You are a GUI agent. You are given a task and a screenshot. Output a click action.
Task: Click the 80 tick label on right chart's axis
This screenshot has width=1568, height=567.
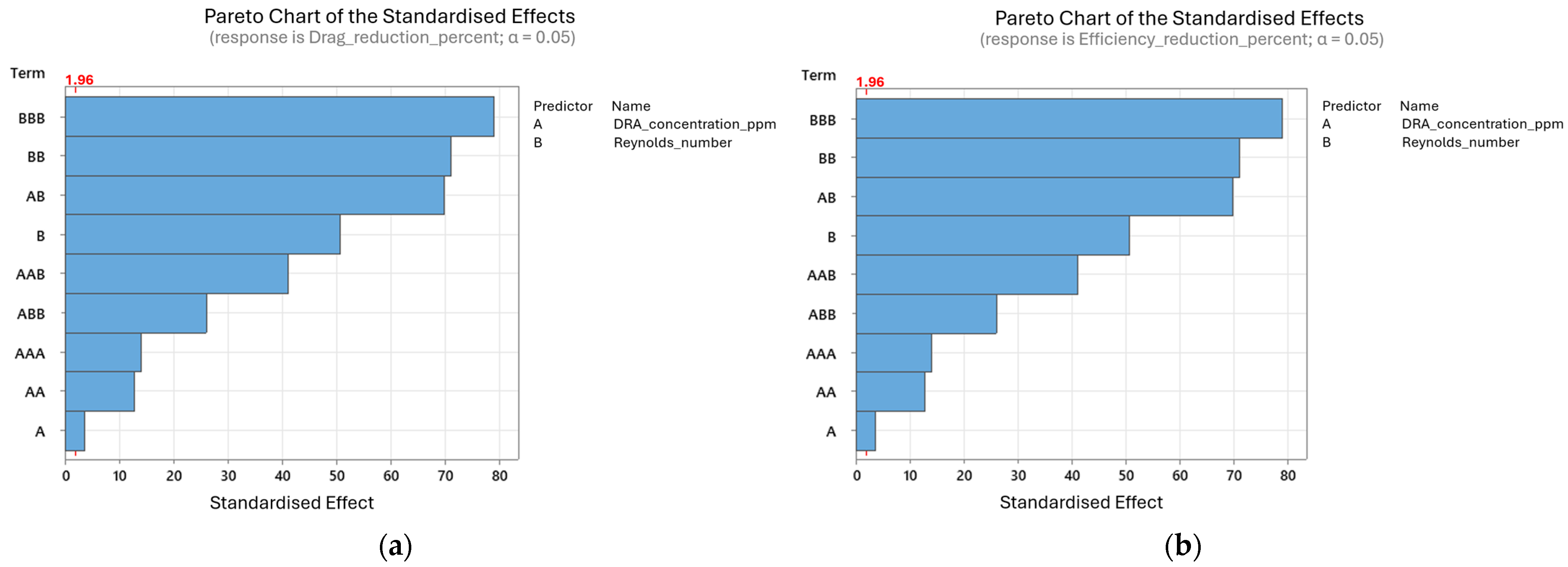[1287, 476]
